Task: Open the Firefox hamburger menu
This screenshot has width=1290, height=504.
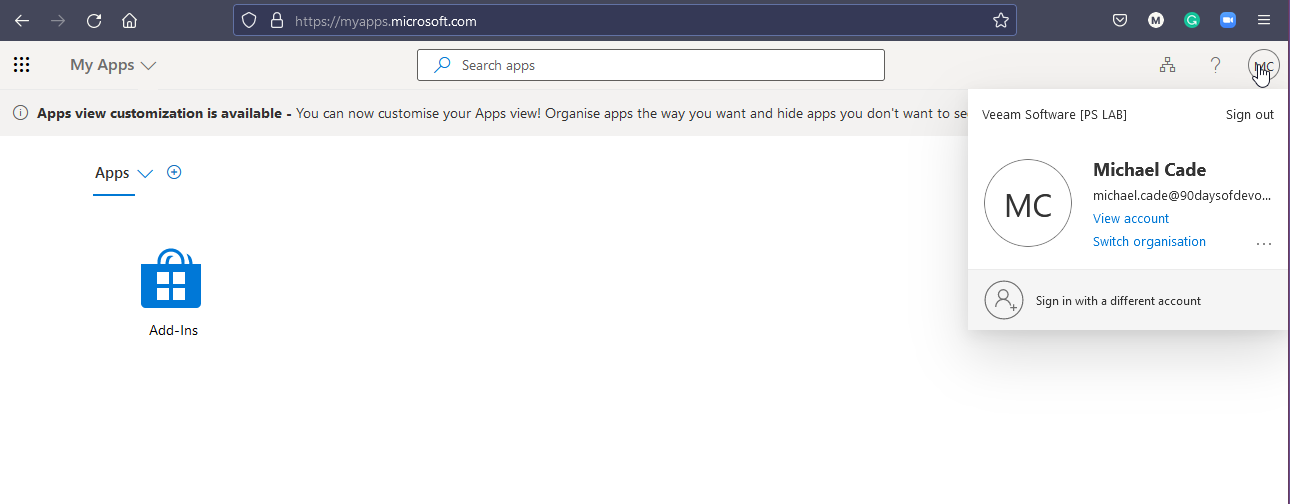Action: click(x=1264, y=20)
